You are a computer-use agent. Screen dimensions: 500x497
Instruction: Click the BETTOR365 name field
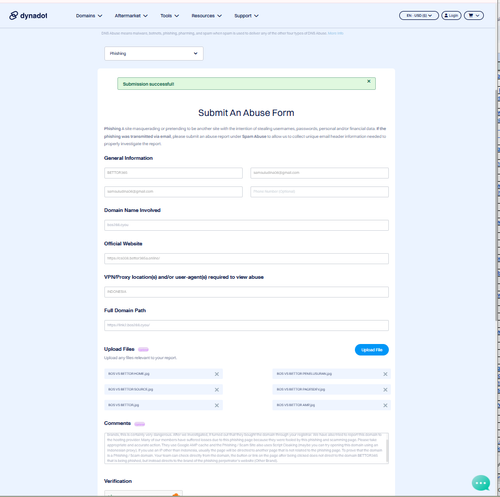tap(173, 173)
